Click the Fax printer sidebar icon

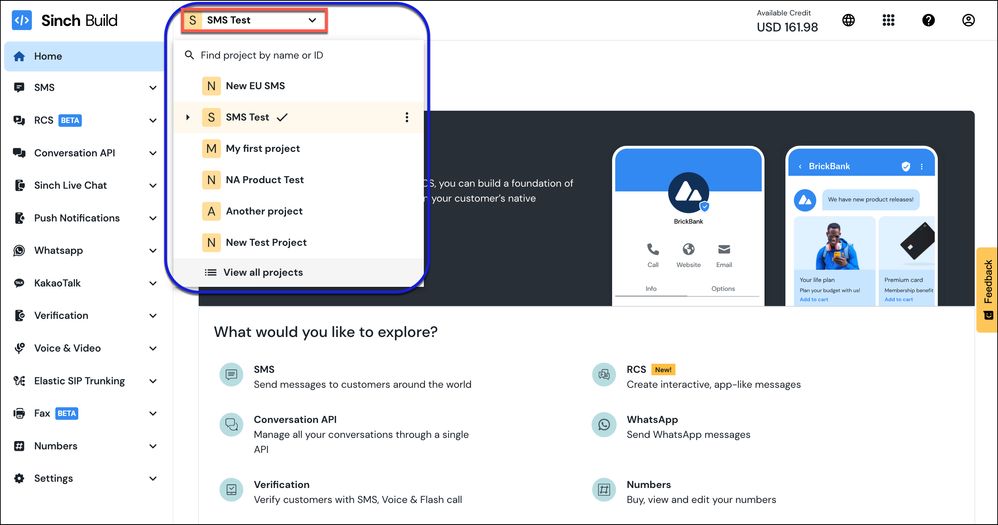pos(19,414)
